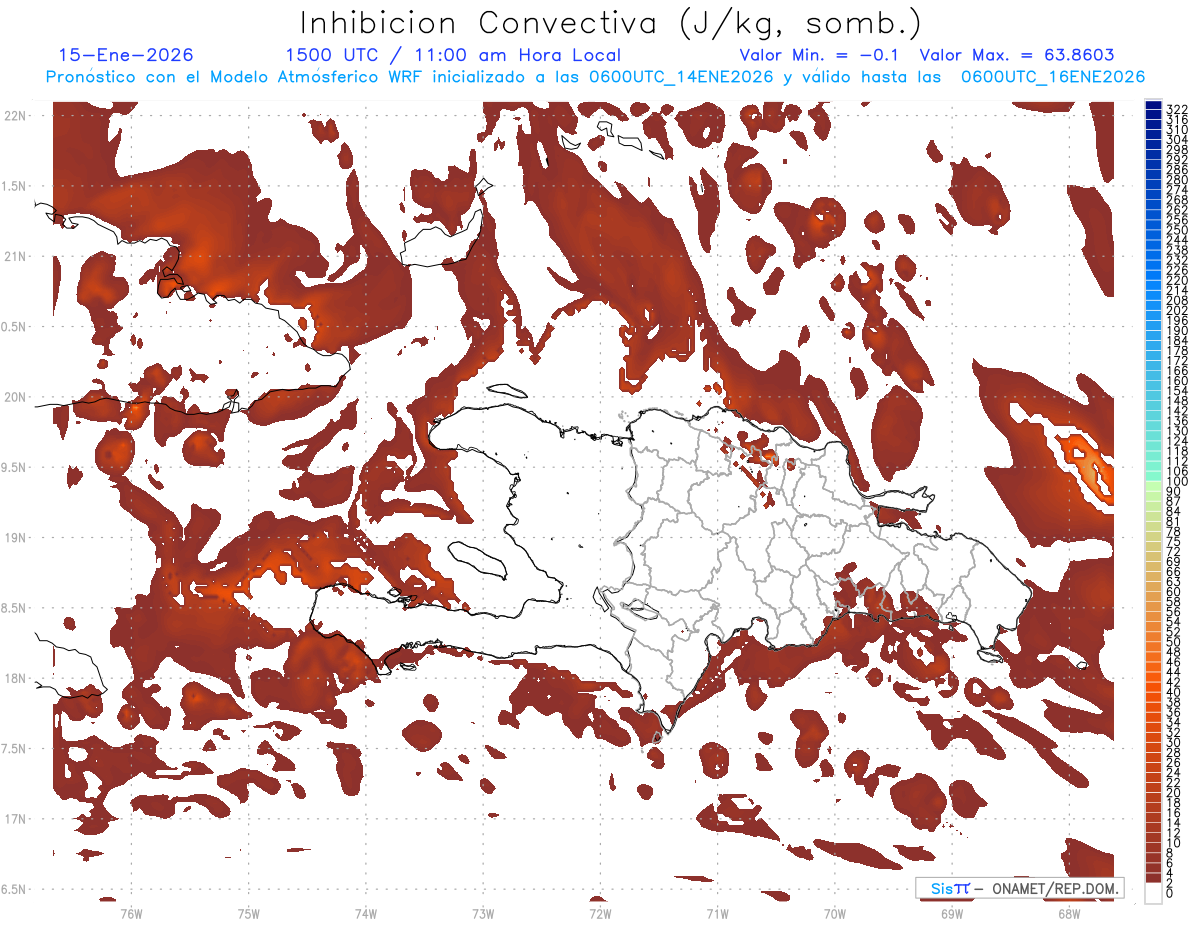This screenshot has width=1200, height=927.
Task: Click the 7.5N latitude label
Action: pos(15,749)
